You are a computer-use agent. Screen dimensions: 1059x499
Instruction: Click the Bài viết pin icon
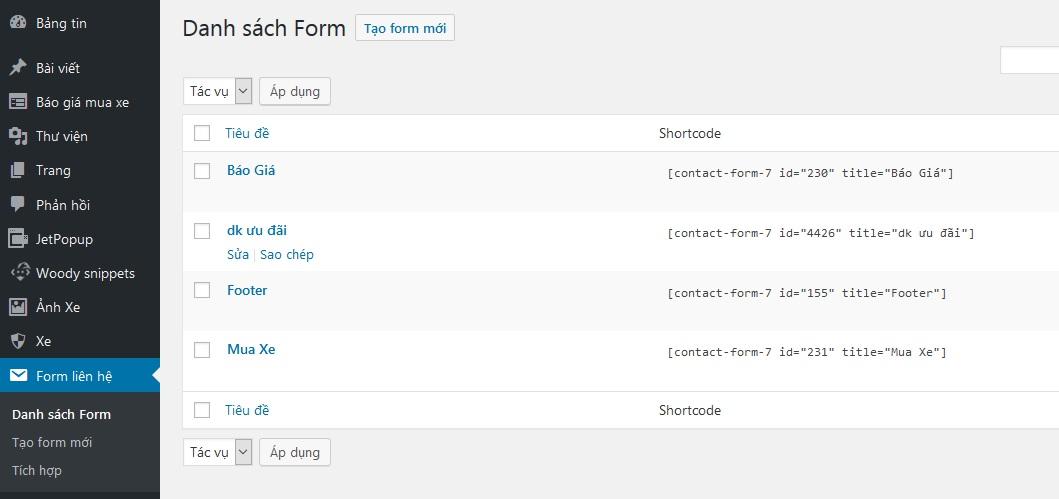[18, 68]
